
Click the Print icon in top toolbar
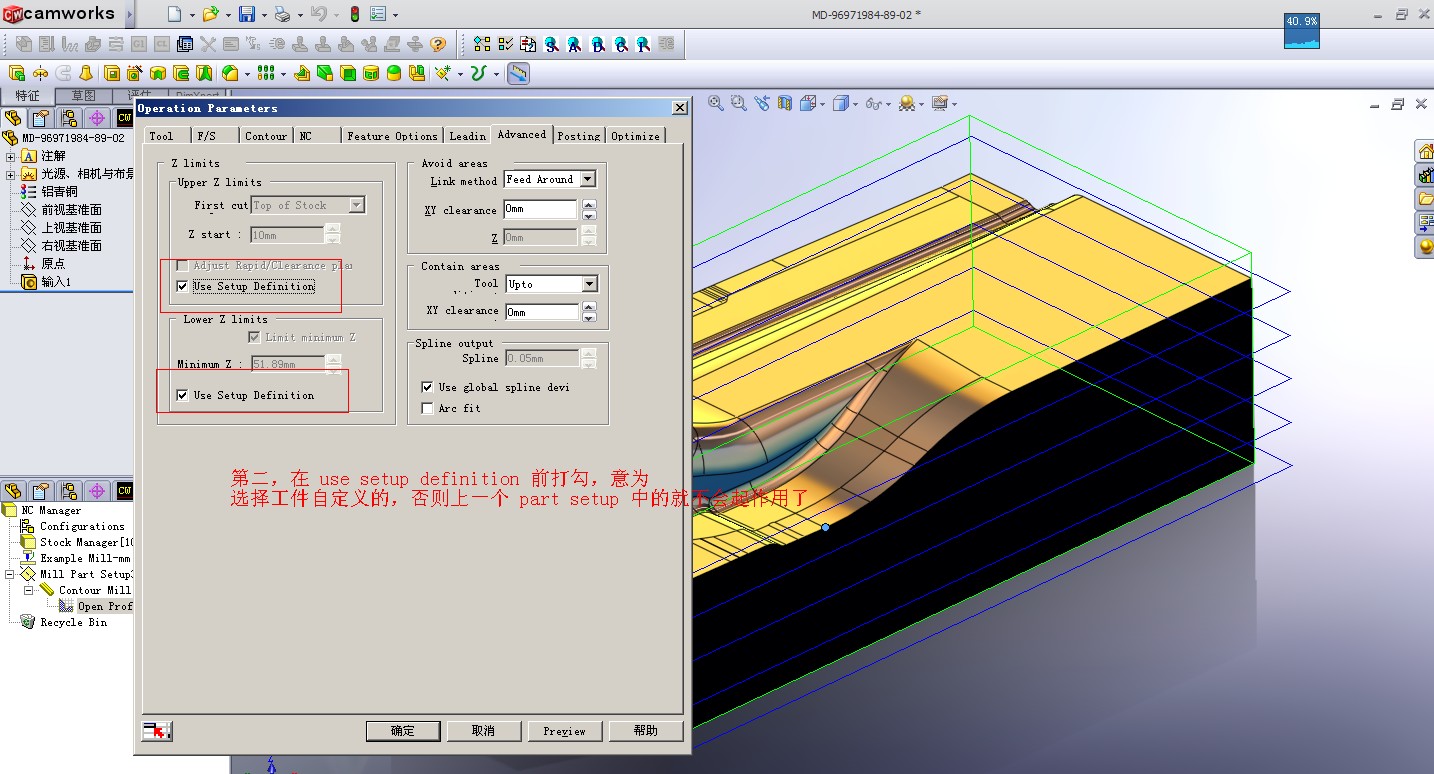pyautogui.click(x=282, y=14)
